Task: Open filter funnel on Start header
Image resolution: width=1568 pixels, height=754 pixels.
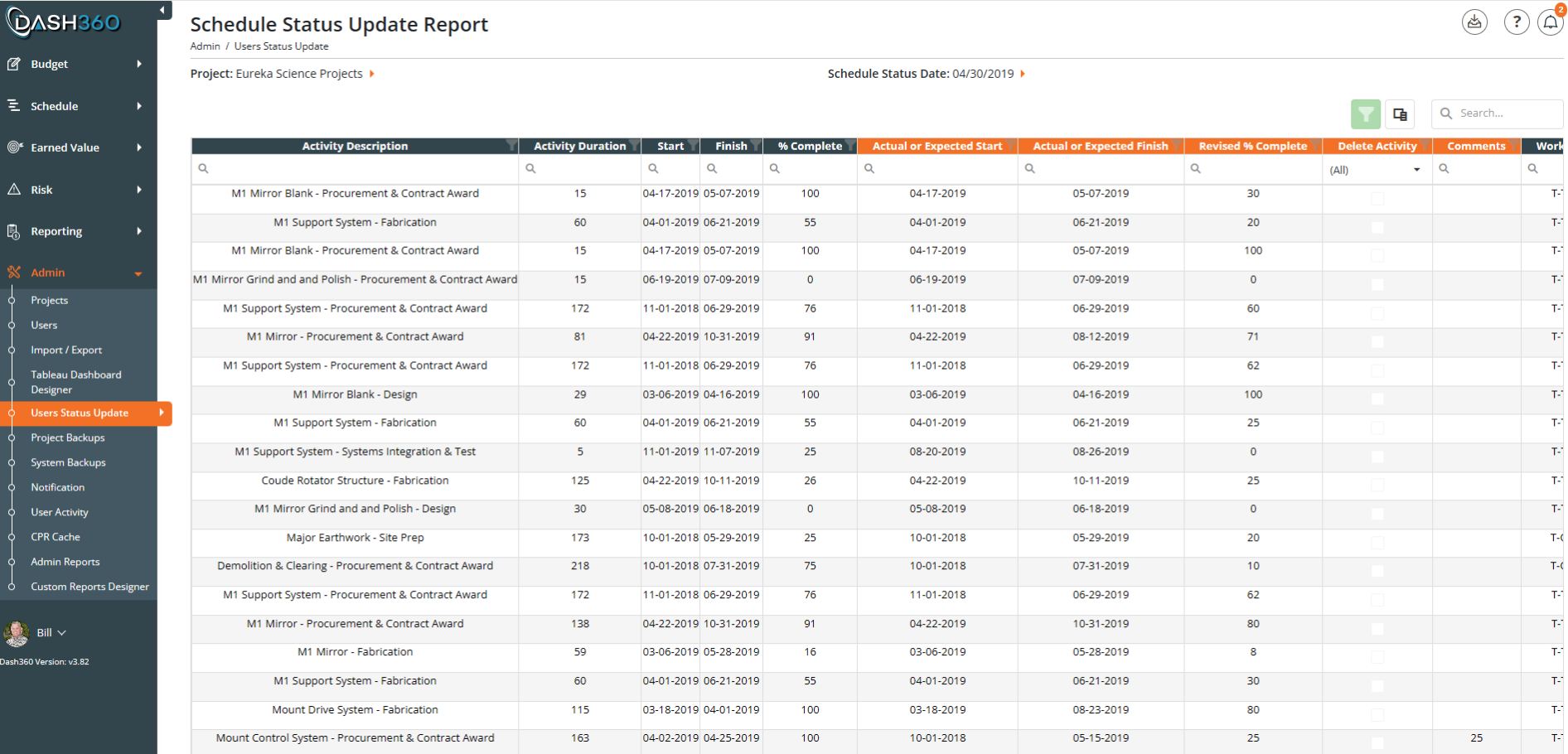Action: (693, 146)
